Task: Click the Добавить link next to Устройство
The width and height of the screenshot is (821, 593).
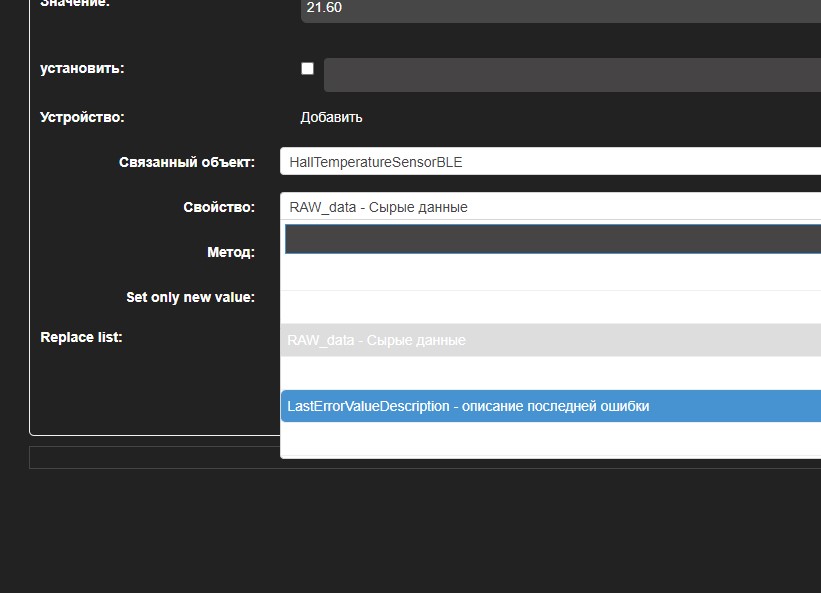Action: pyautogui.click(x=331, y=117)
